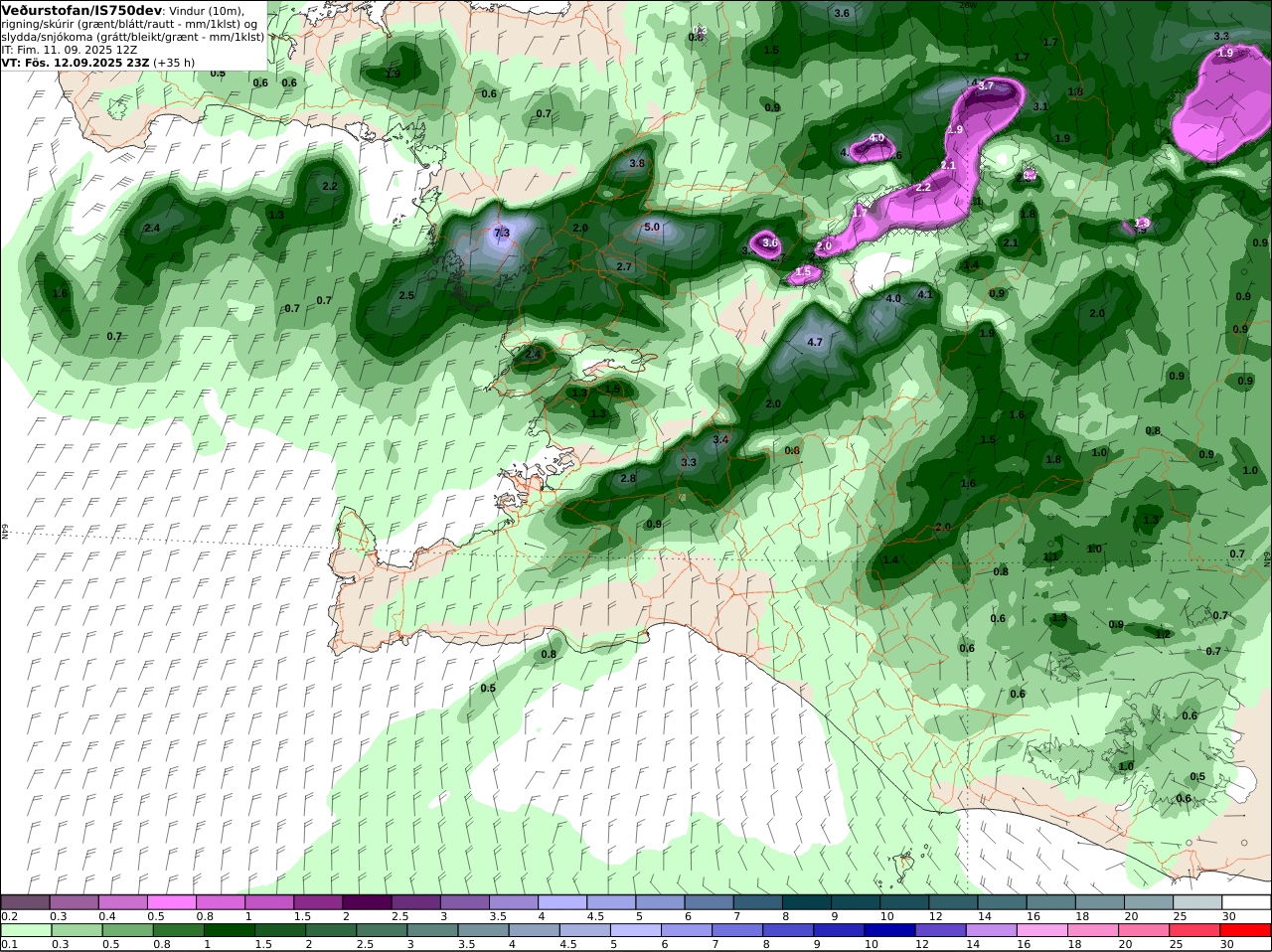Click the 1.2 precipitation value on the map
The width and height of the screenshot is (1272, 952).
[x=1163, y=634]
